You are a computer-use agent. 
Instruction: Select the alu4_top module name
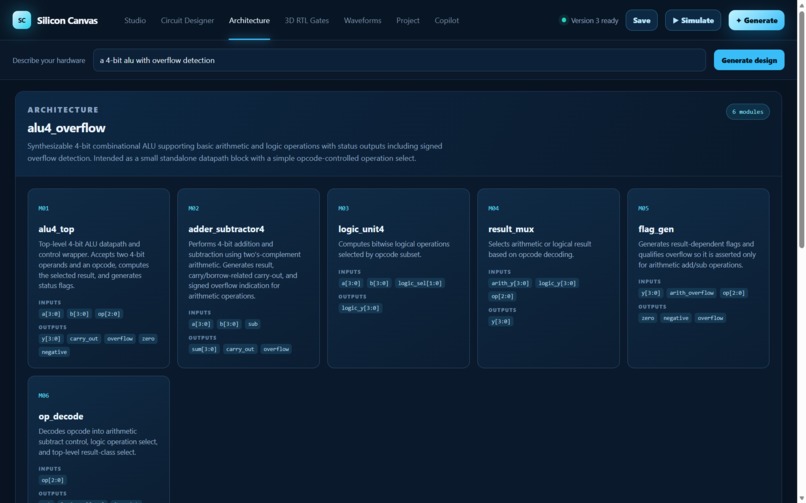(57, 229)
